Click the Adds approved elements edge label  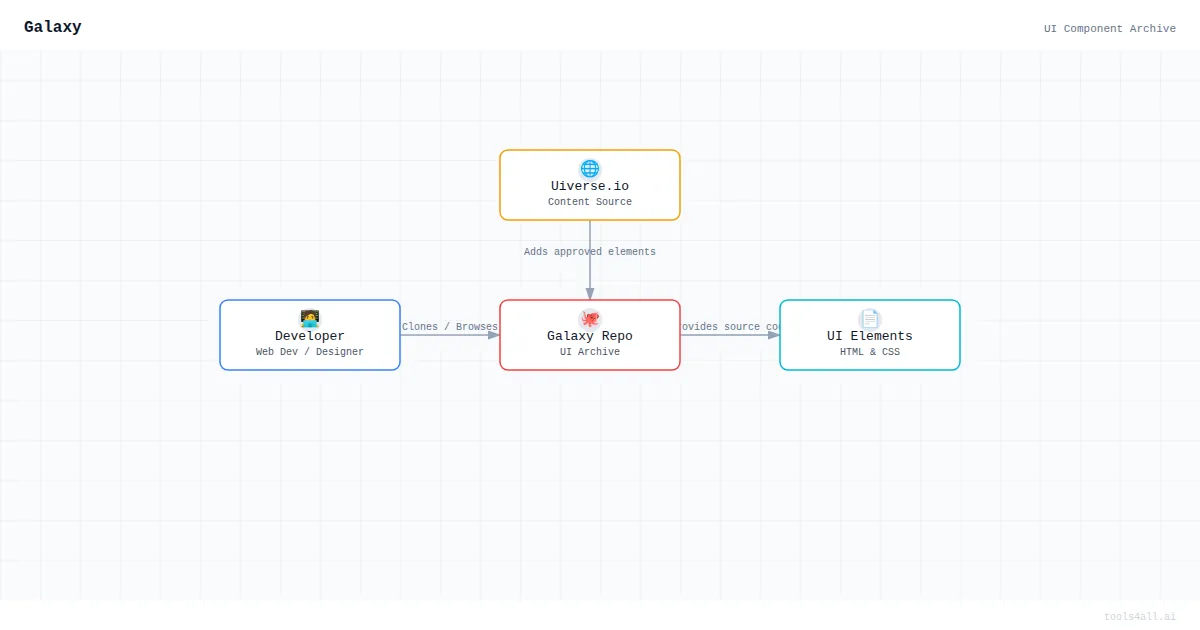(590, 252)
